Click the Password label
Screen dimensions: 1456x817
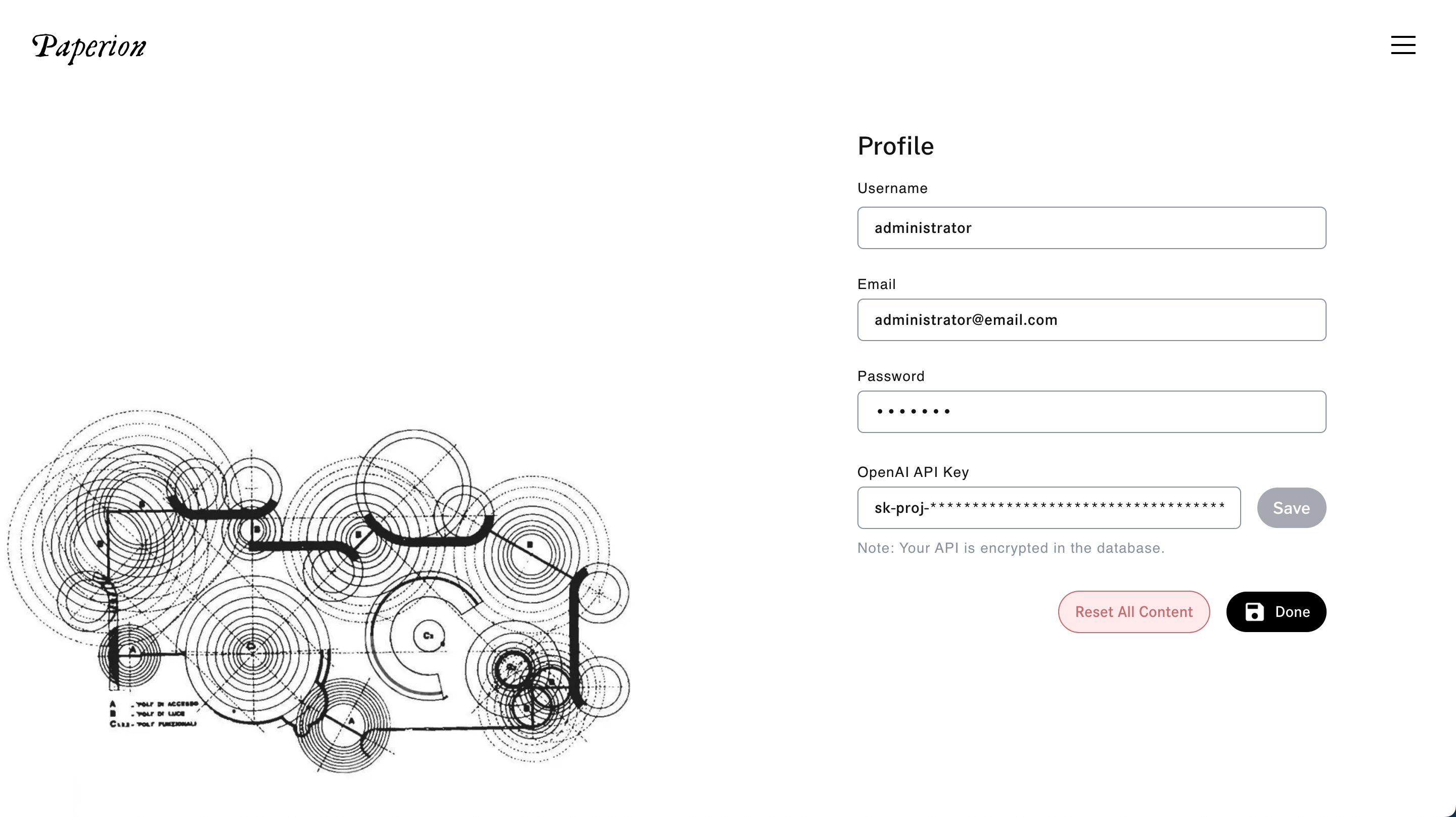[x=891, y=376]
